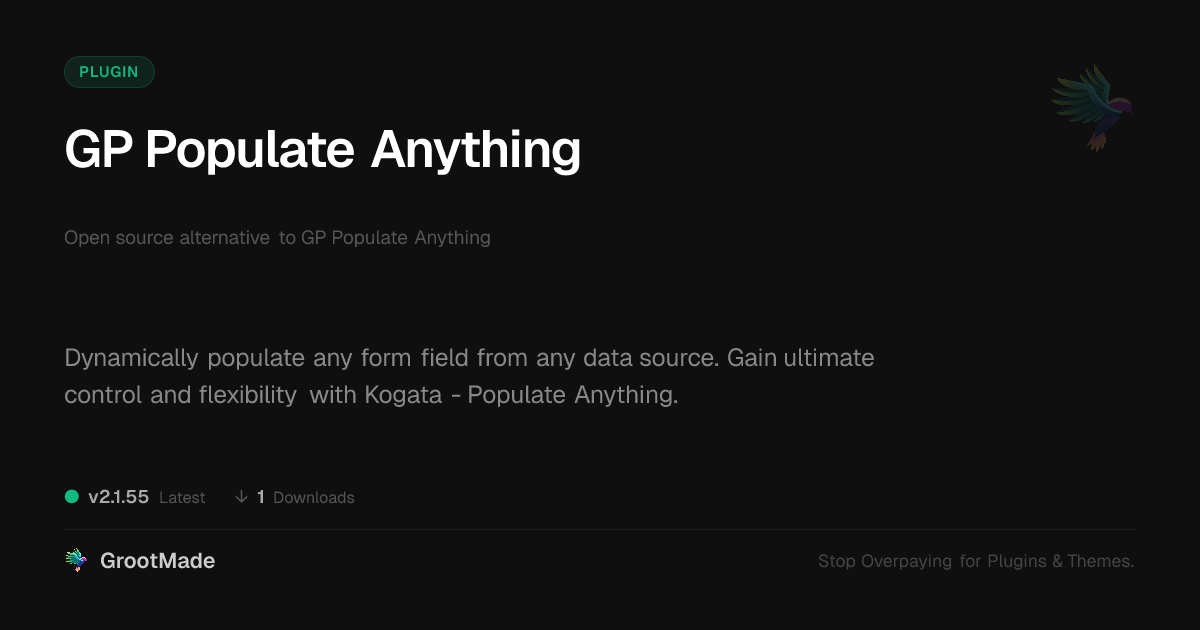The width and height of the screenshot is (1200, 630).
Task: Select the Latest release label
Action: click(x=182, y=497)
